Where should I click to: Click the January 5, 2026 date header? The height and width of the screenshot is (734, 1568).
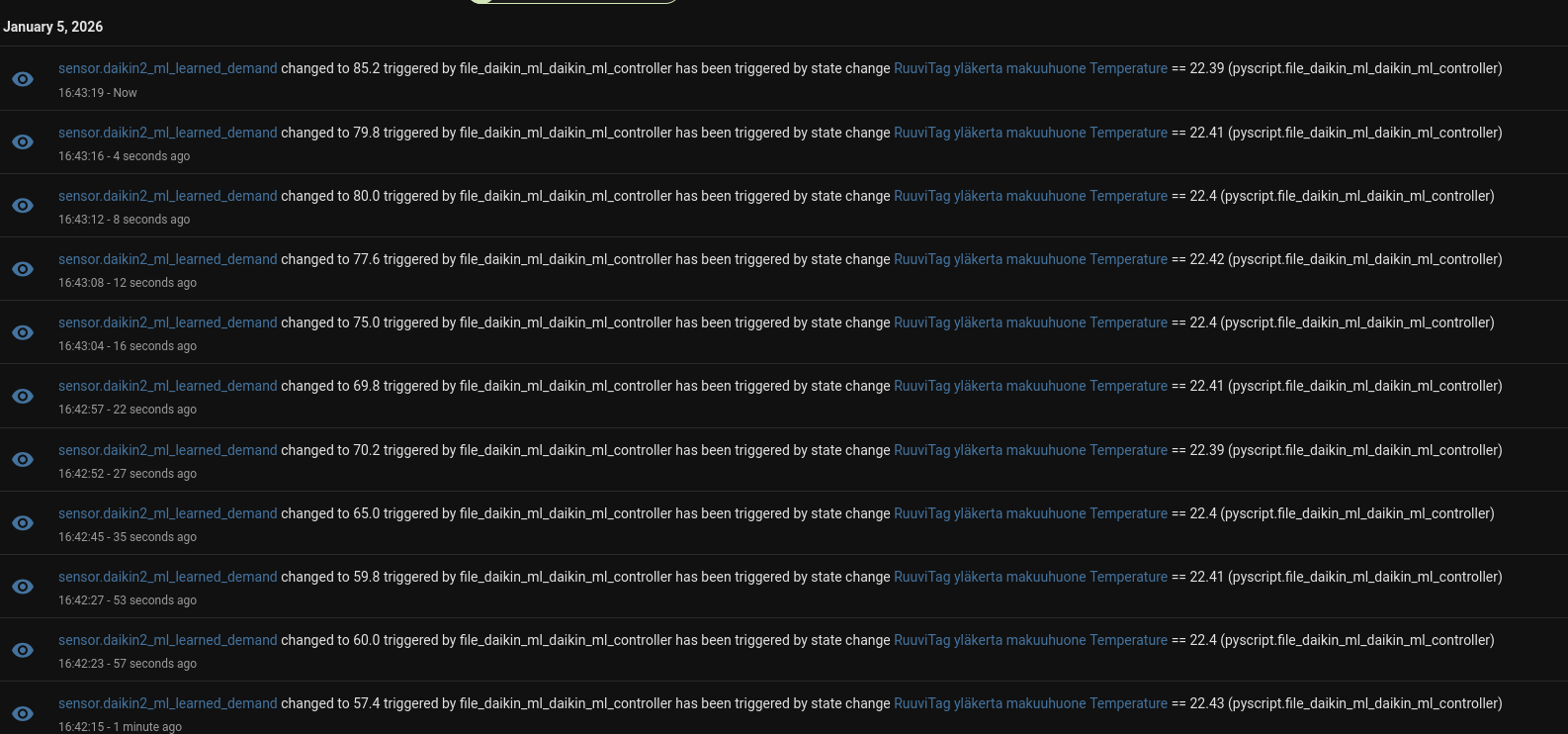coord(53,27)
